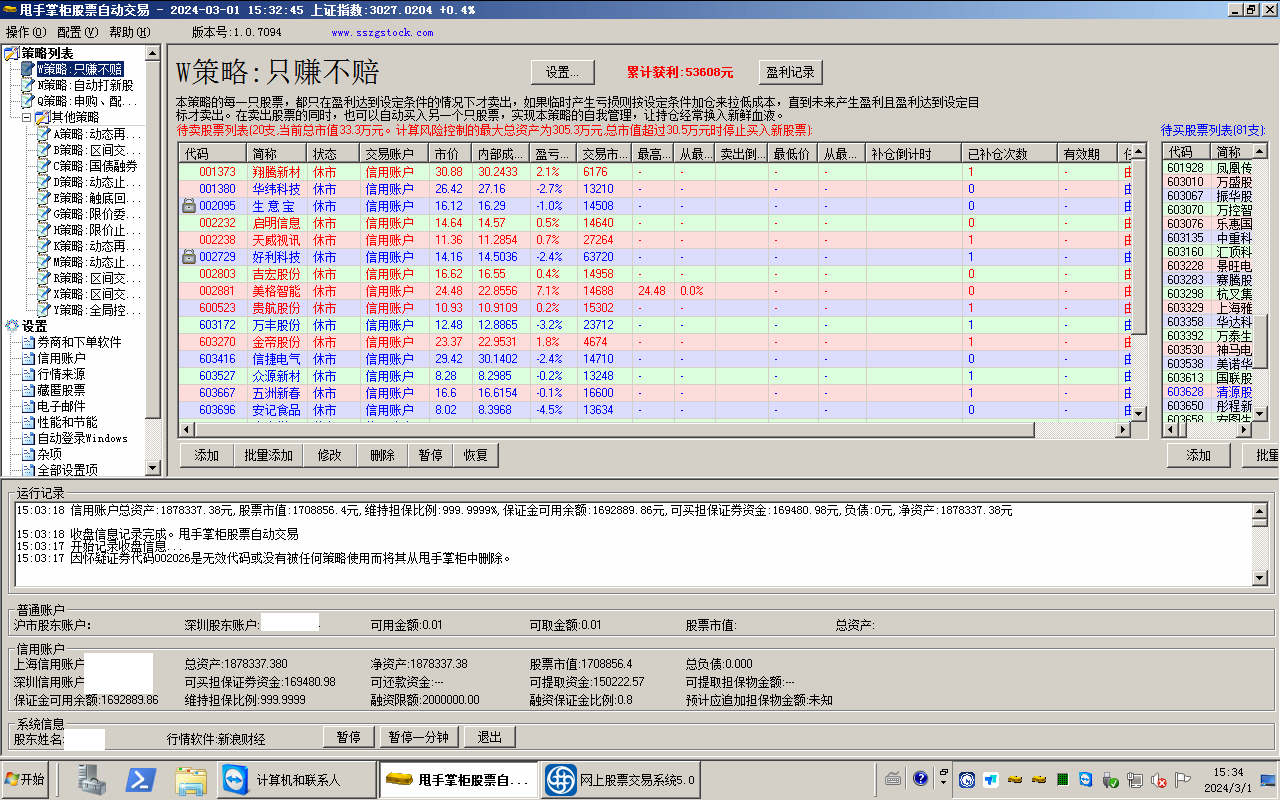Click the sidebar tree's scroll-down arrow
This screenshot has height=800, width=1280.
pos(152,468)
